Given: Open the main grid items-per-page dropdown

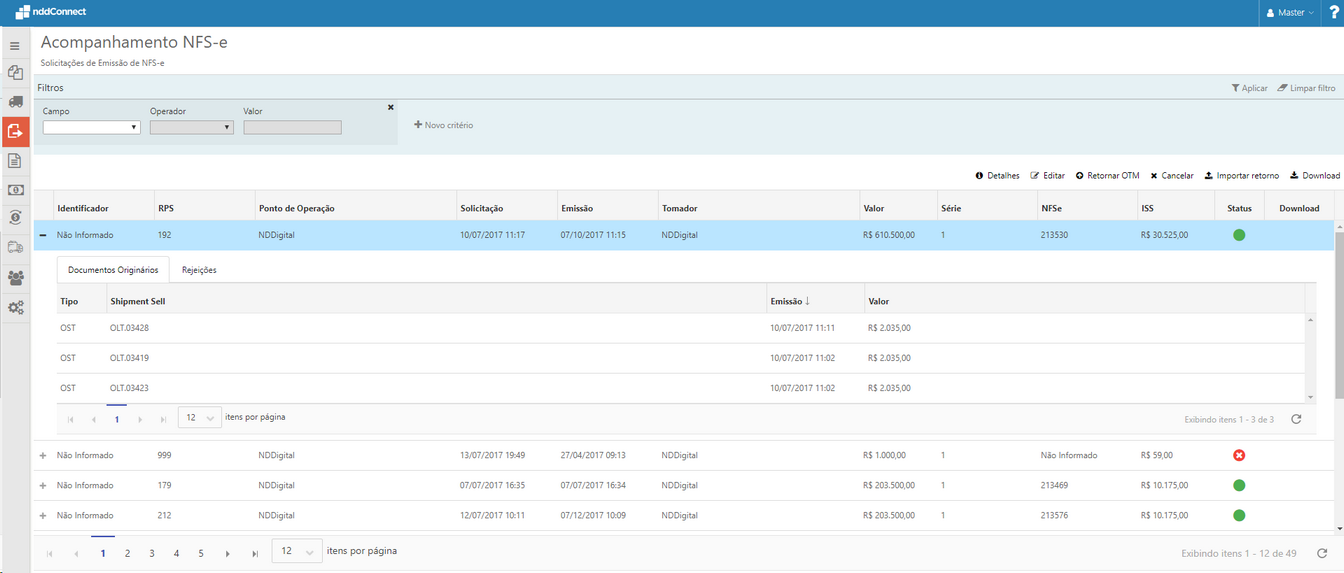Looking at the screenshot, I should coord(297,551).
